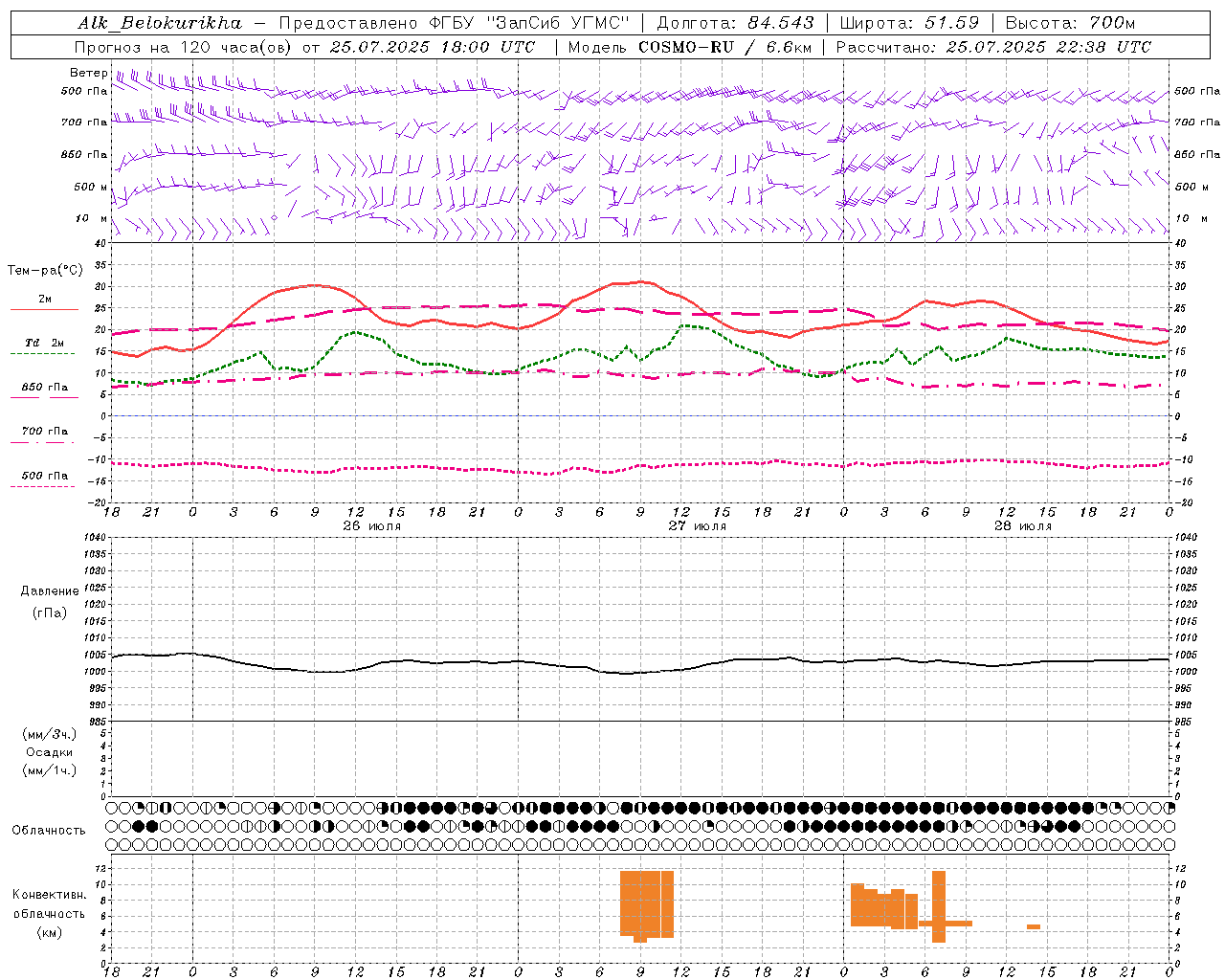Screen dimensions: 1225x980
Task: Click the '27 июля' date label
Action: [697, 525]
